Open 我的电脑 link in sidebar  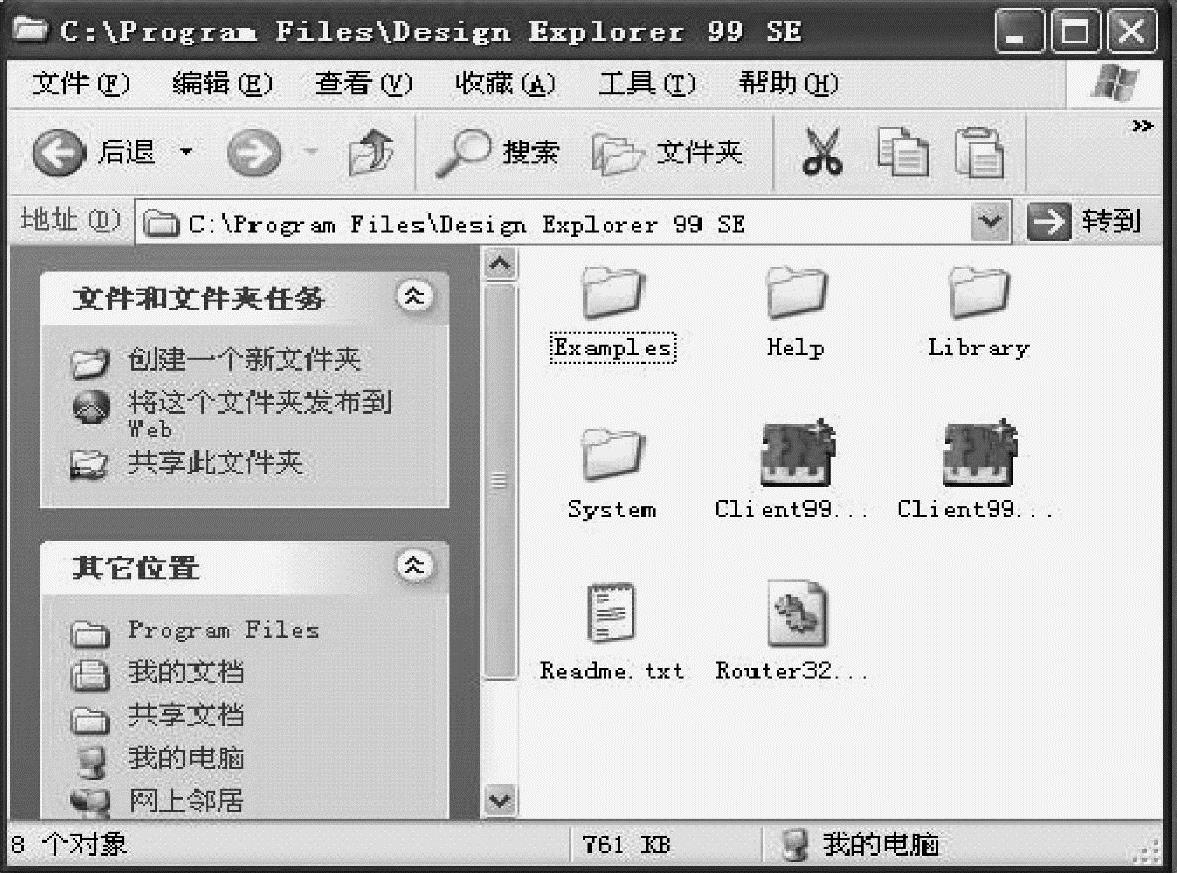click(x=185, y=758)
